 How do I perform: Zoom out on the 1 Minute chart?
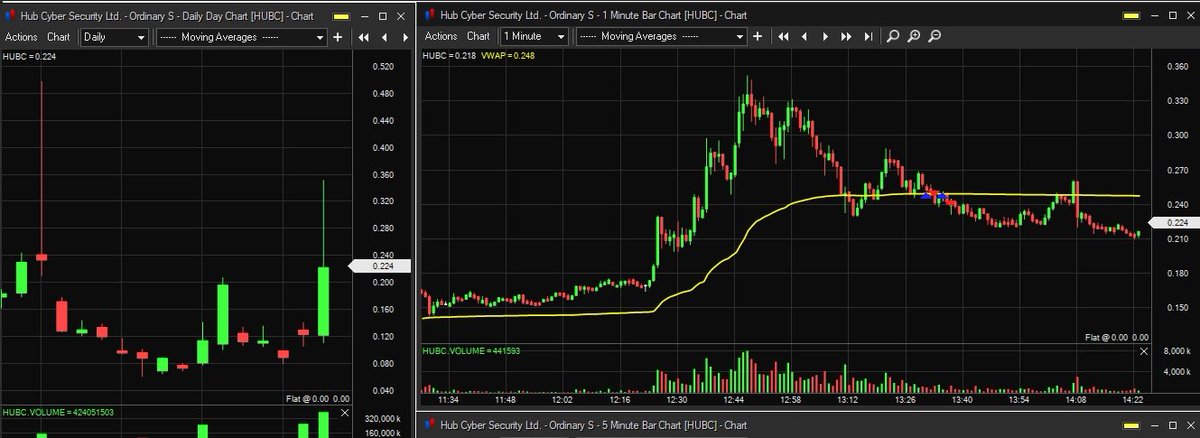(935, 36)
